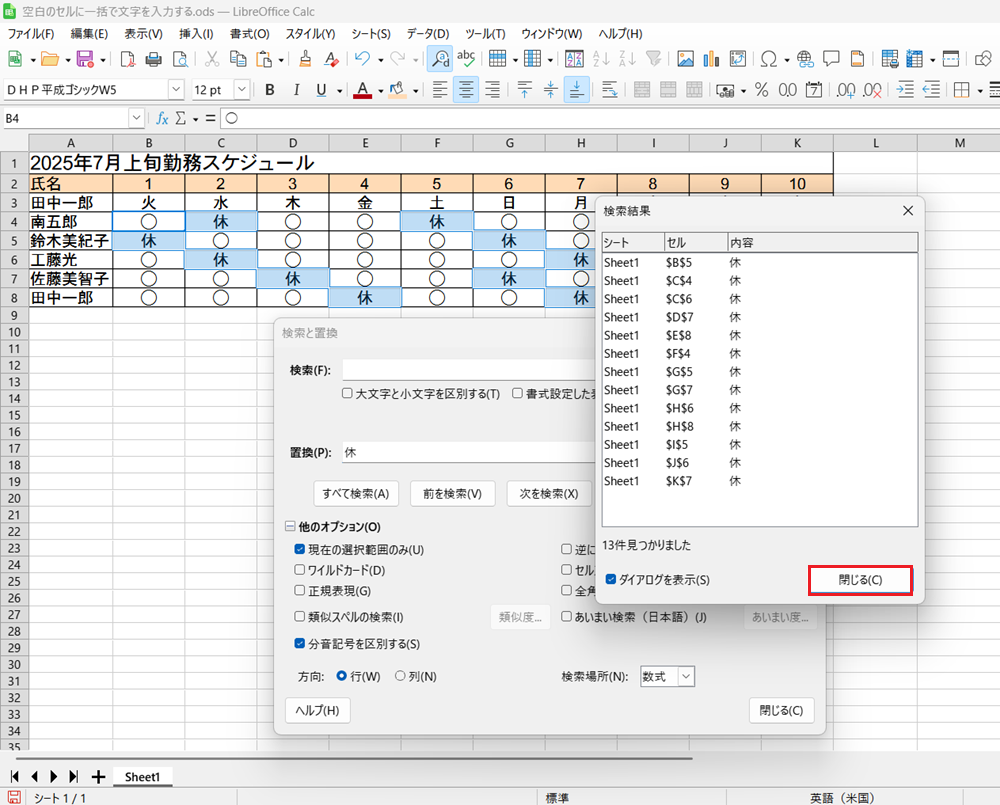Toggle 大文字と小文字を区別する checkbox
This screenshot has width=1000, height=805.
pyautogui.click(x=348, y=394)
